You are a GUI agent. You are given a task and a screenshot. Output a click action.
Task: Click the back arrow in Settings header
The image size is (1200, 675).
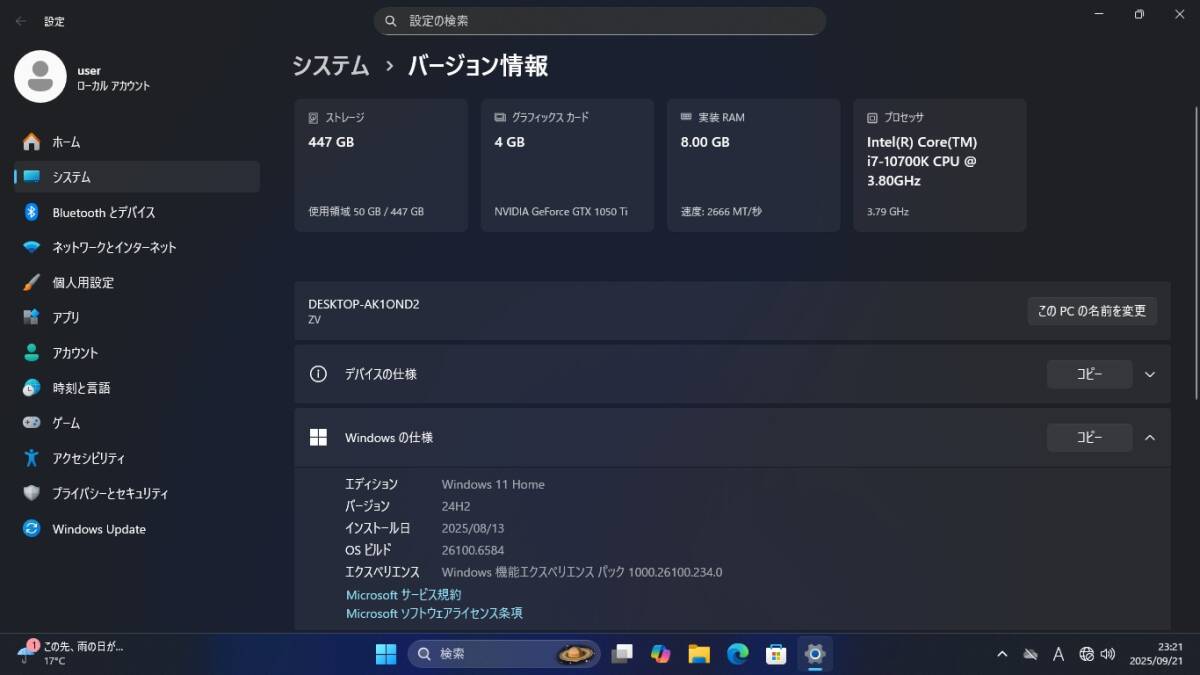coord(21,21)
